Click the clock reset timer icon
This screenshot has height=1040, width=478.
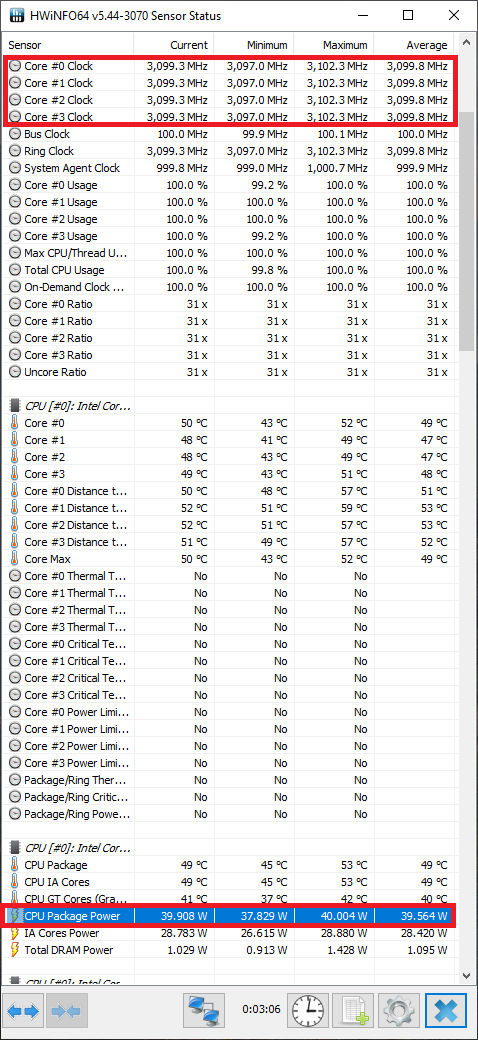tap(307, 1010)
